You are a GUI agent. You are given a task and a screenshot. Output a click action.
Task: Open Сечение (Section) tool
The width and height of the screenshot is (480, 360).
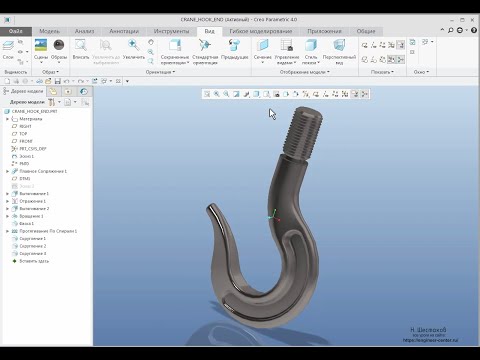263,51
